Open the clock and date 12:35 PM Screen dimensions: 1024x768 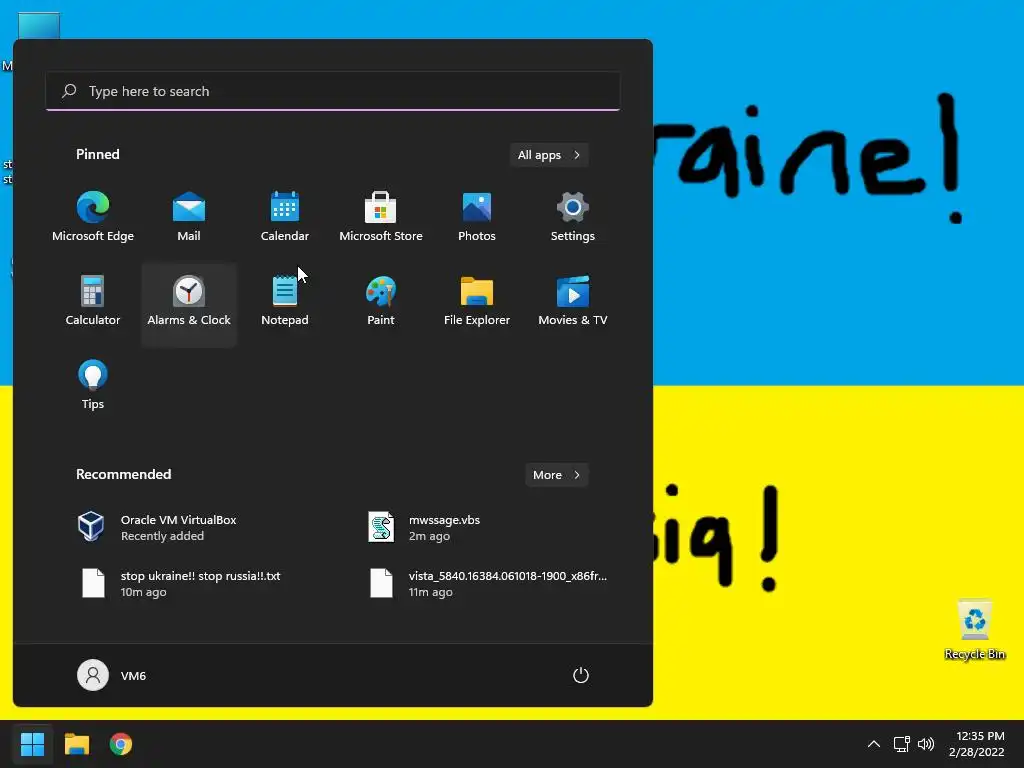coord(976,744)
